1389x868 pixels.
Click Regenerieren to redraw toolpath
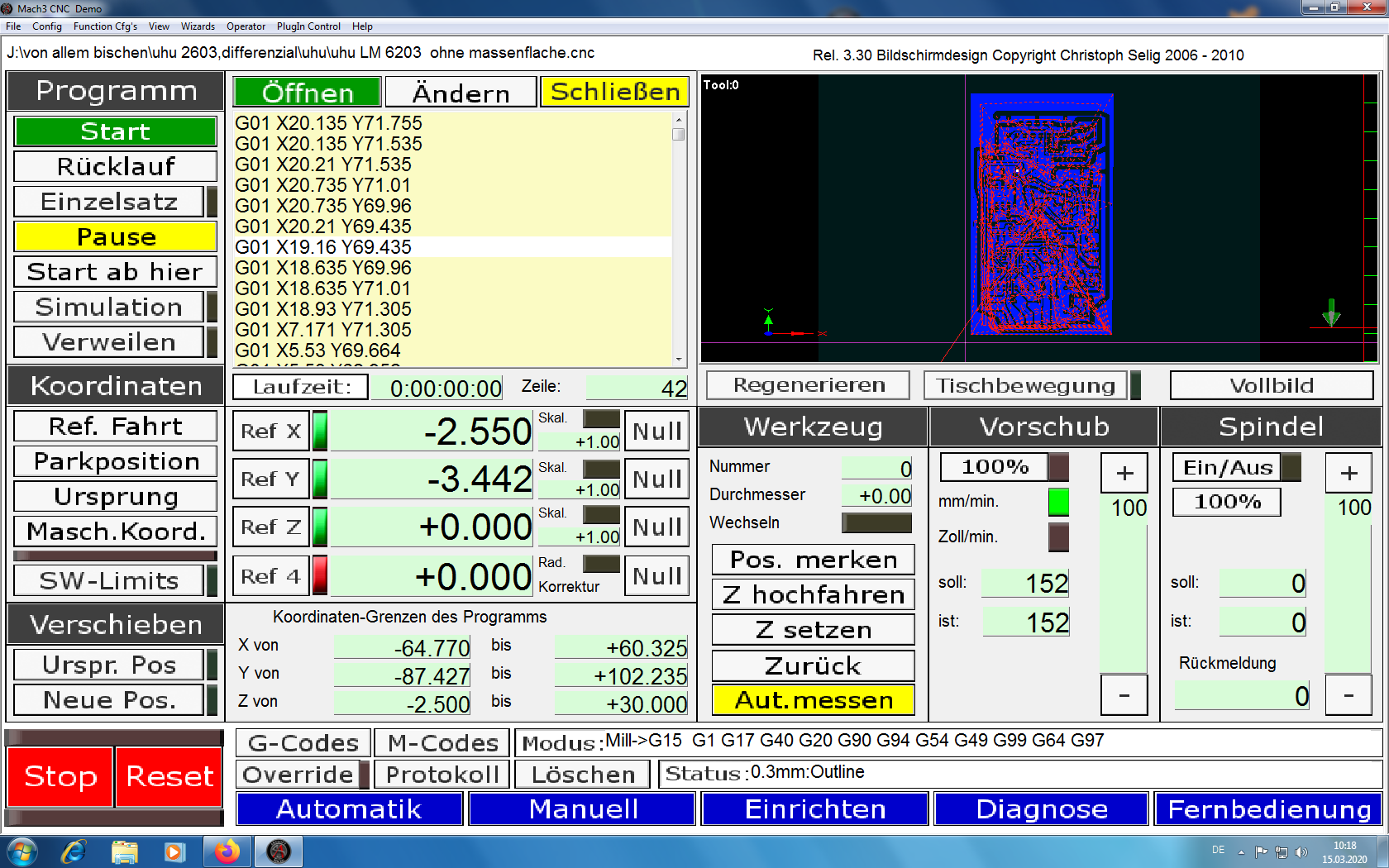[809, 385]
